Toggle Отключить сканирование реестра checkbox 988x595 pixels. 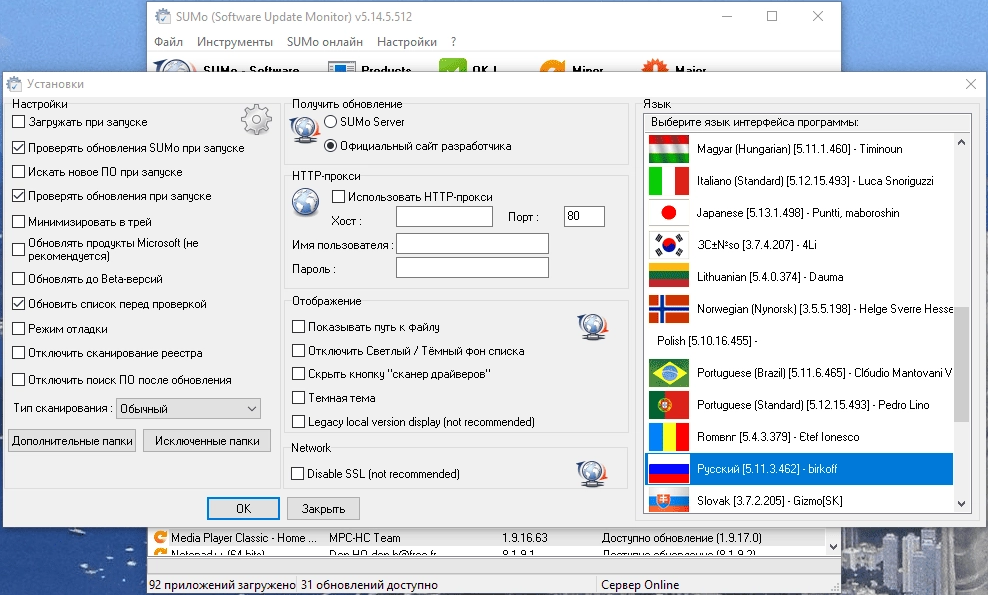coord(19,353)
